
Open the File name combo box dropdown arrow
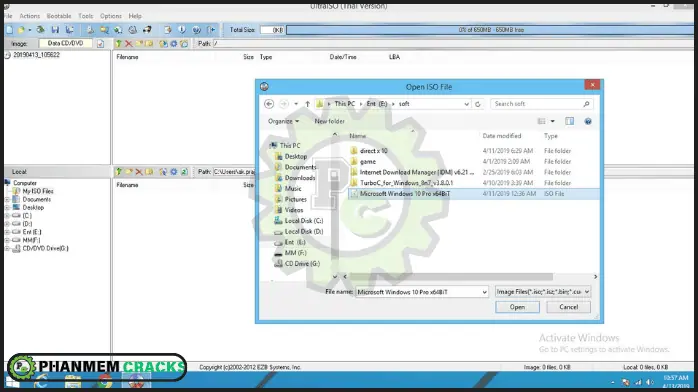pyautogui.click(x=484, y=292)
